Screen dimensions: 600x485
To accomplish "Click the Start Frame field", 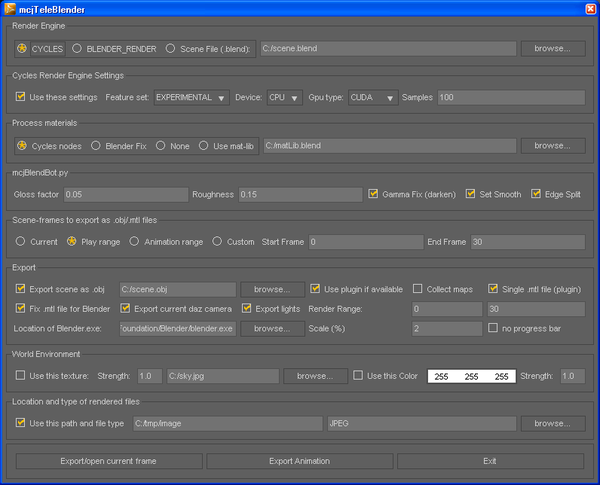I will click(366, 242).
